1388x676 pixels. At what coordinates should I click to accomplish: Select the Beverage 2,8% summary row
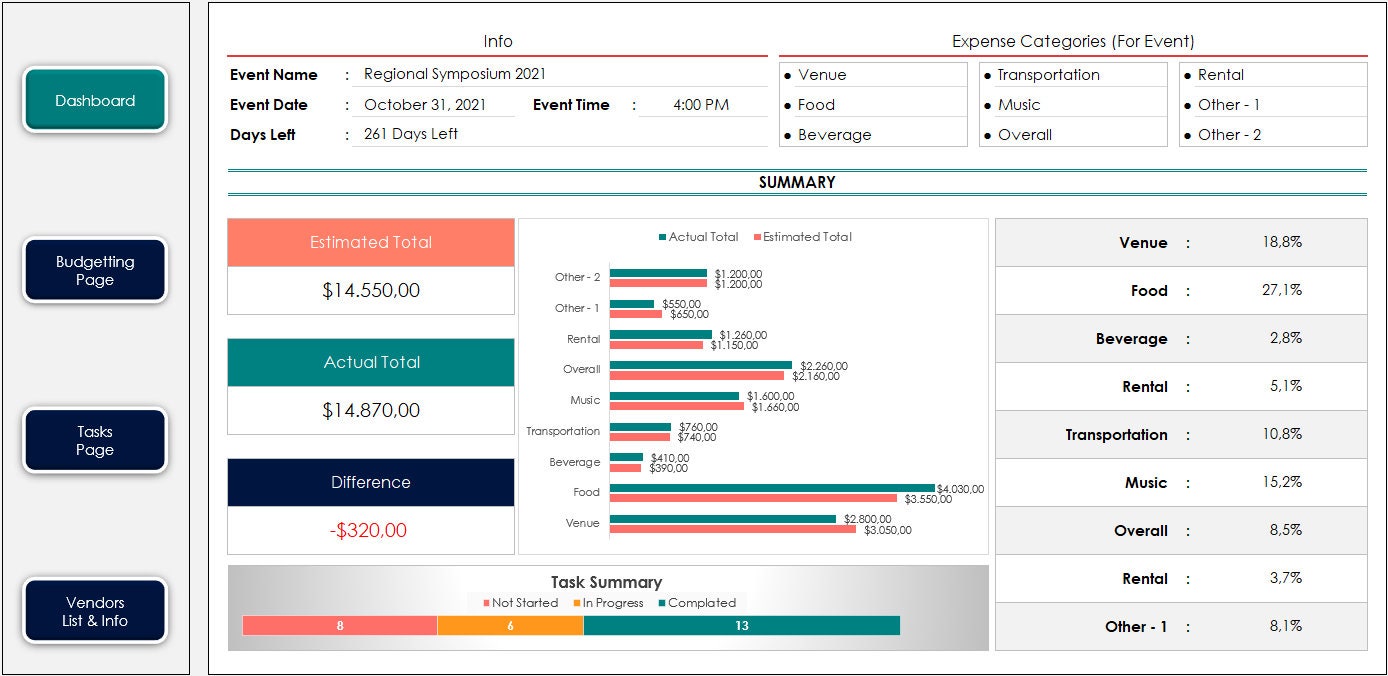coord(1181,339)
